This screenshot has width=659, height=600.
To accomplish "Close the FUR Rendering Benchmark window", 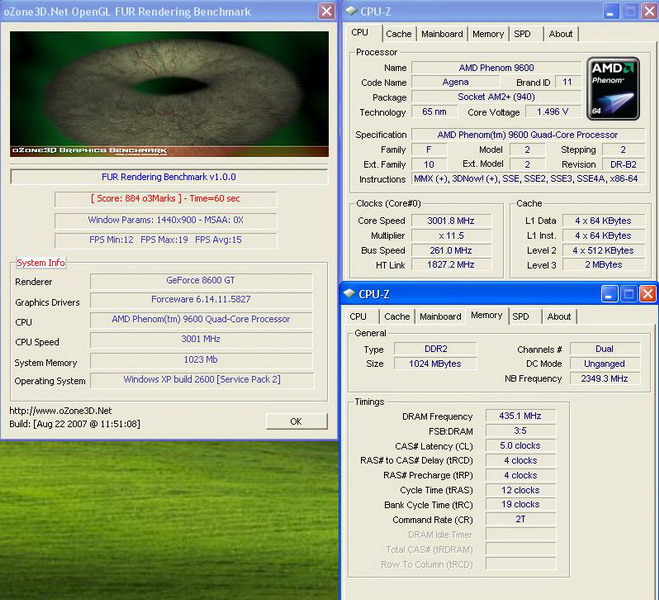I will coord(327,11).
